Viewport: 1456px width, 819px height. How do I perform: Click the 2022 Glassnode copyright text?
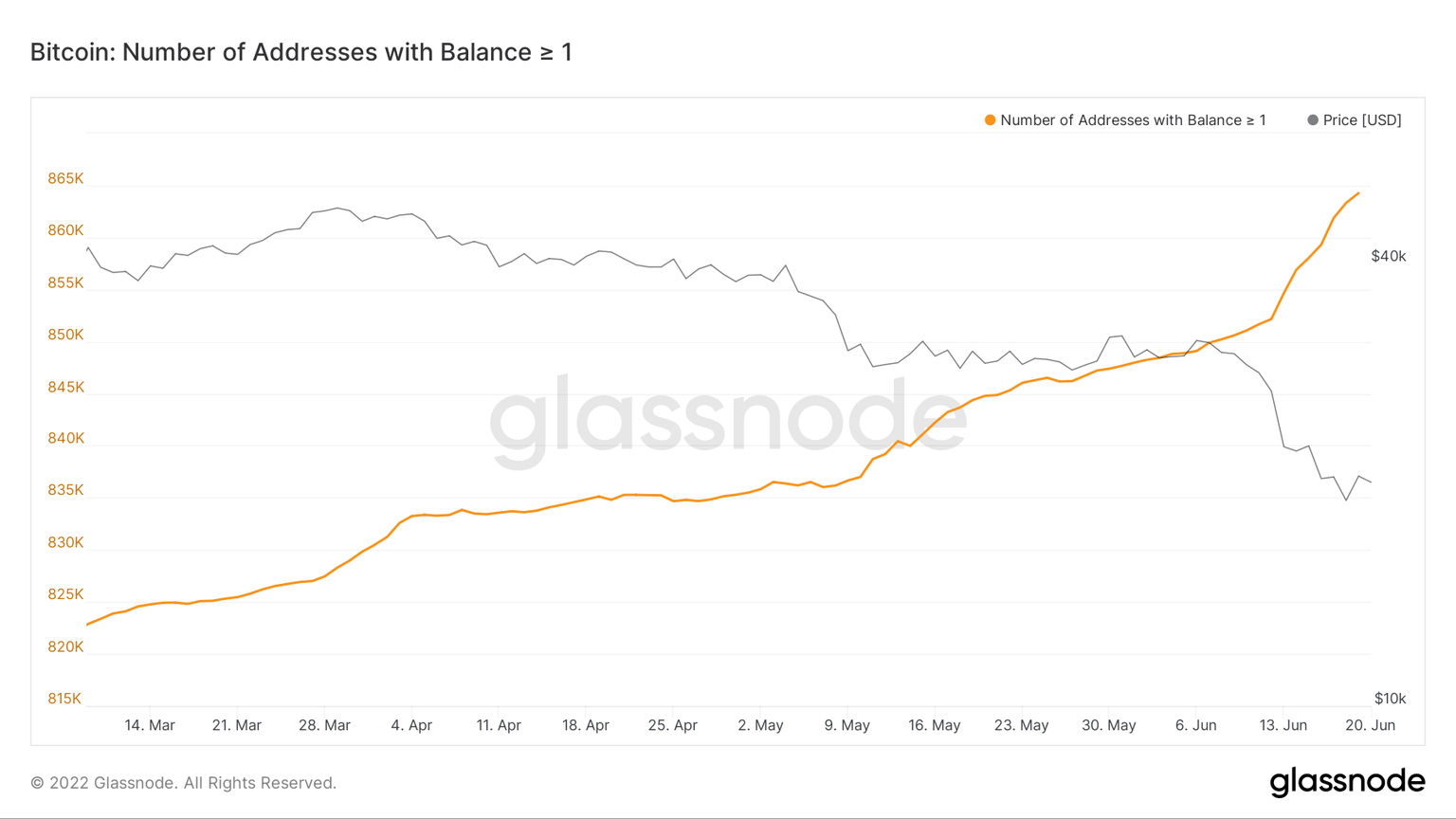coord(184,783)
